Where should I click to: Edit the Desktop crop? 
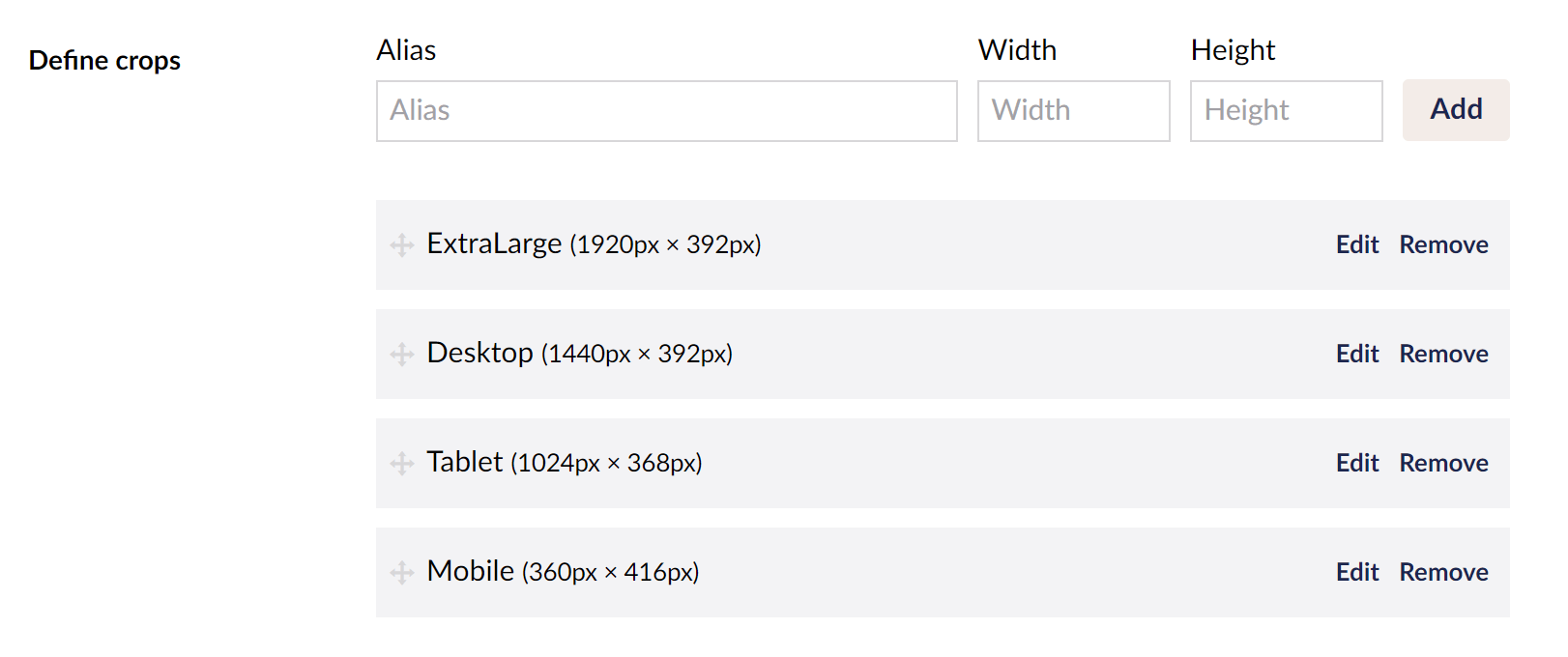(1357, 355)
